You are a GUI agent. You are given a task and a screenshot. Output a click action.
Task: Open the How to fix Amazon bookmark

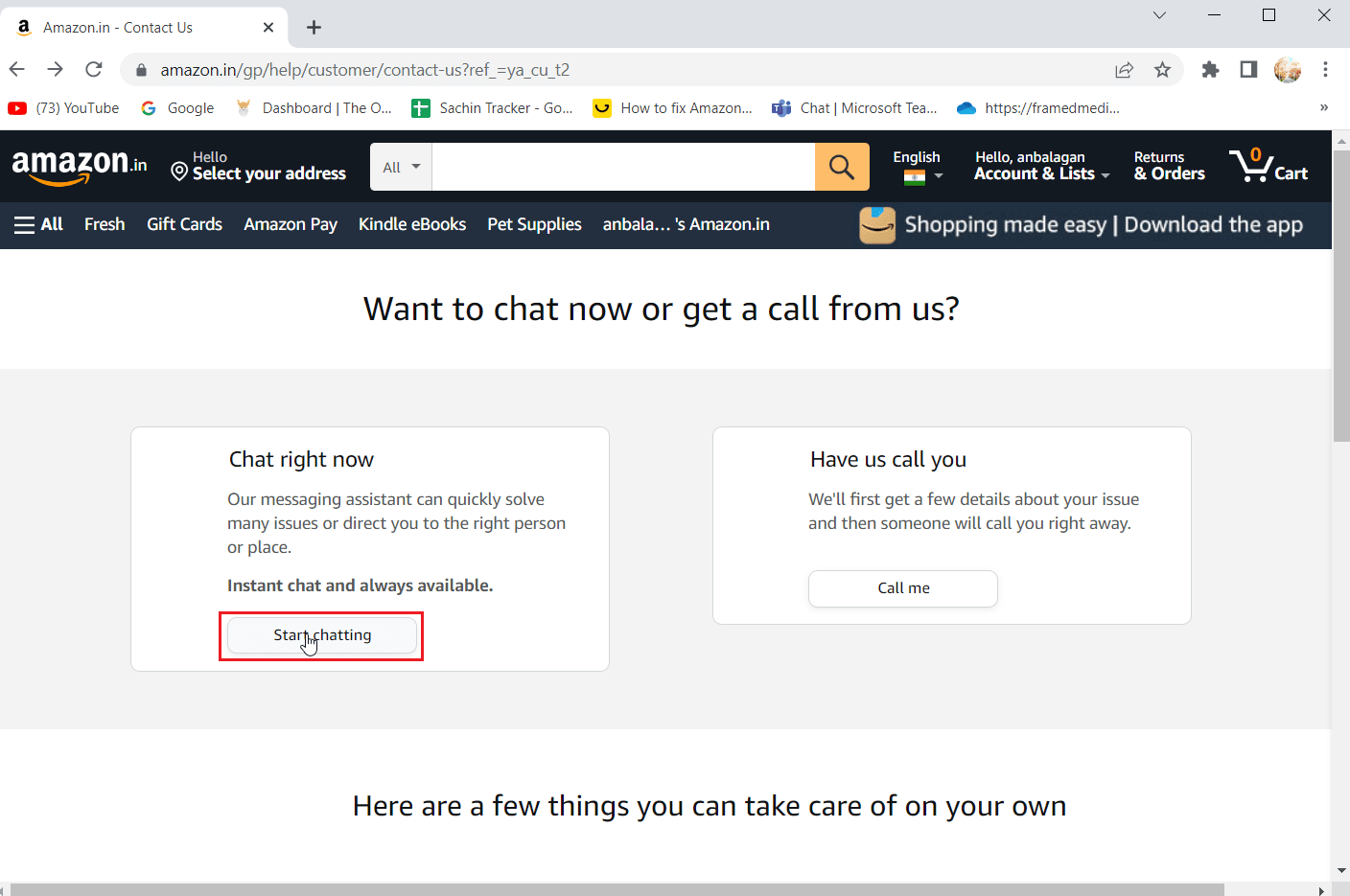[673, 108]
